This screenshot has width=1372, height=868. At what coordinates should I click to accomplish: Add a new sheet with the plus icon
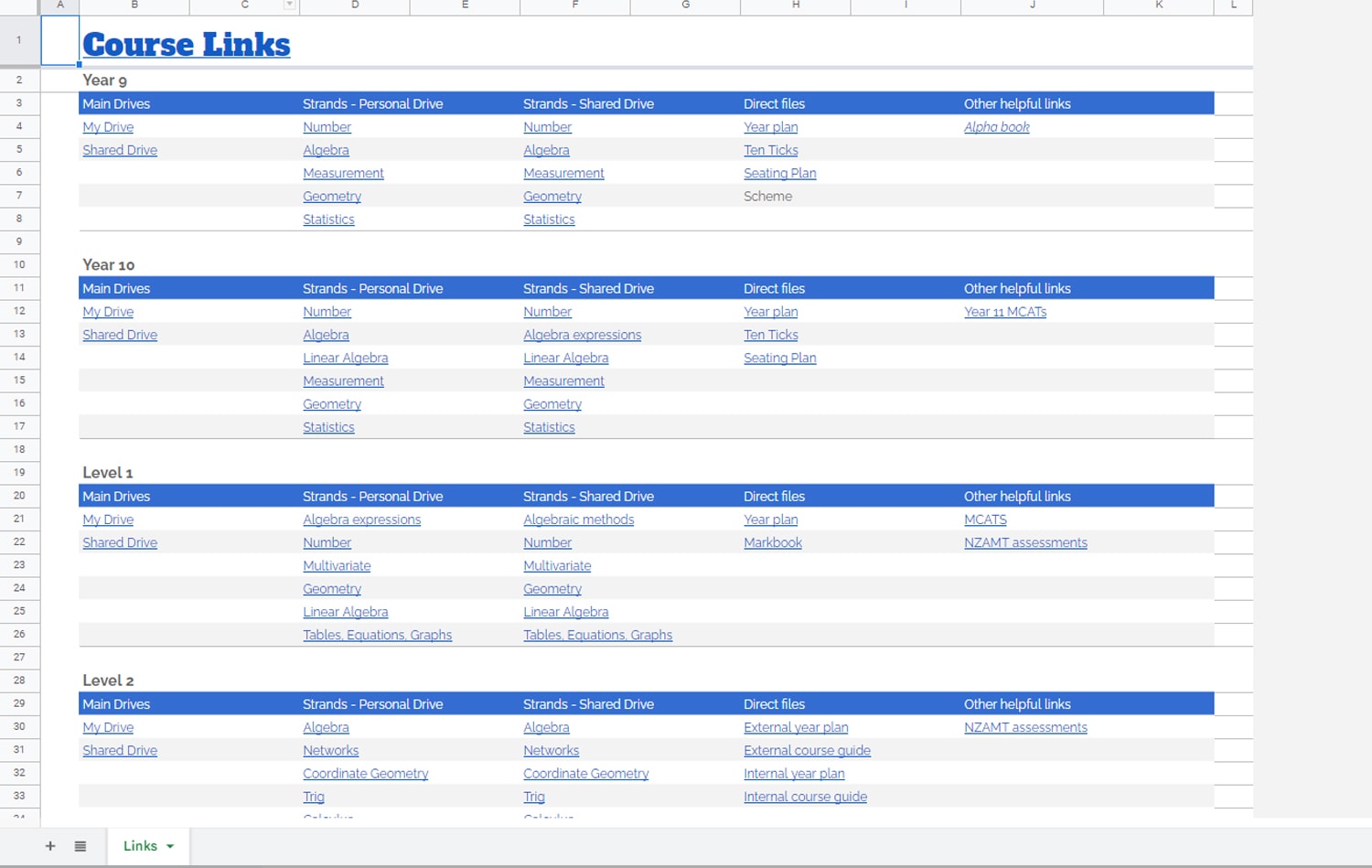[x=50, y=846]
